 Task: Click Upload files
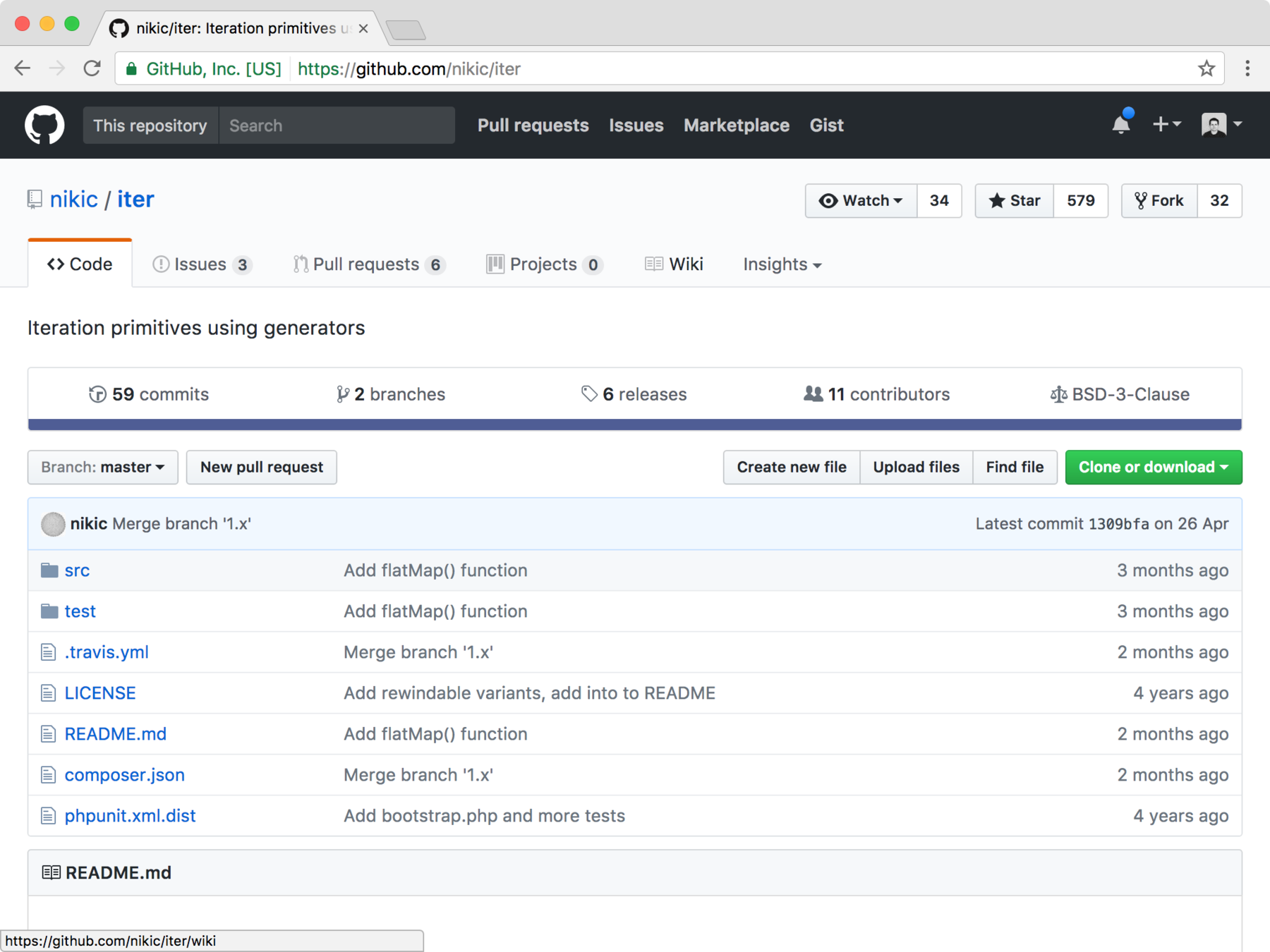click(x=916, y=468)
